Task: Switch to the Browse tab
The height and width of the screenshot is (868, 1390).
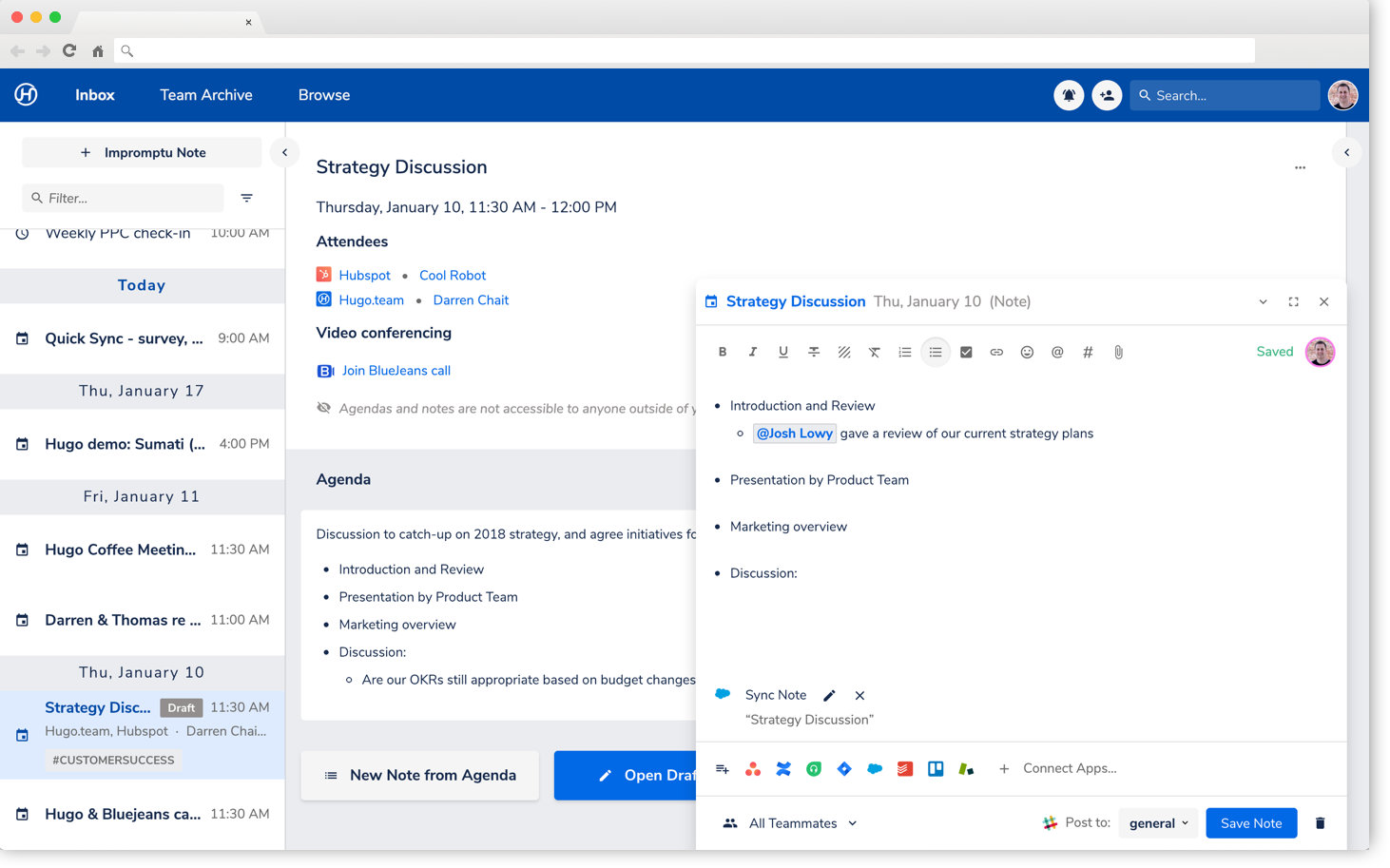Action: pyautogui.click(x=324, y=95)
